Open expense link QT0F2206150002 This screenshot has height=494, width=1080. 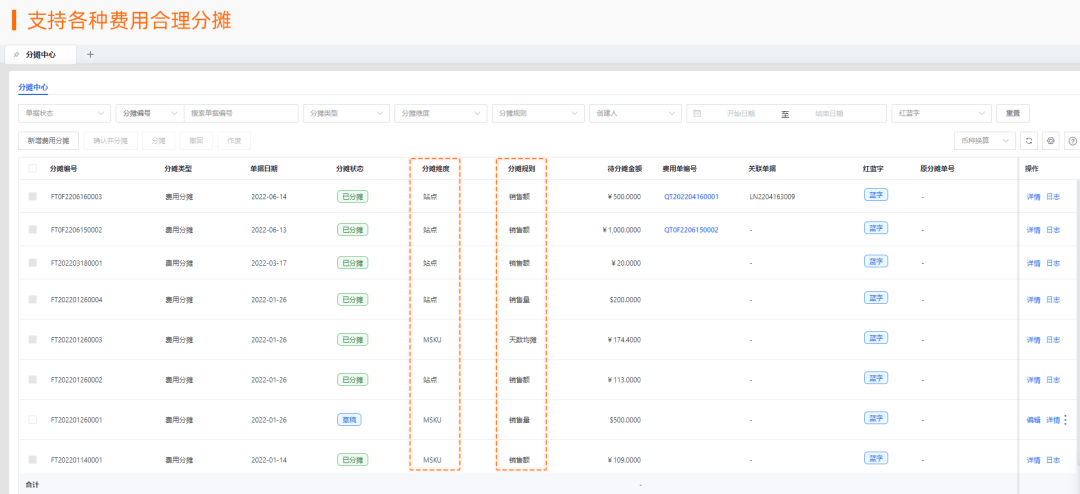[x=691, y=230]
